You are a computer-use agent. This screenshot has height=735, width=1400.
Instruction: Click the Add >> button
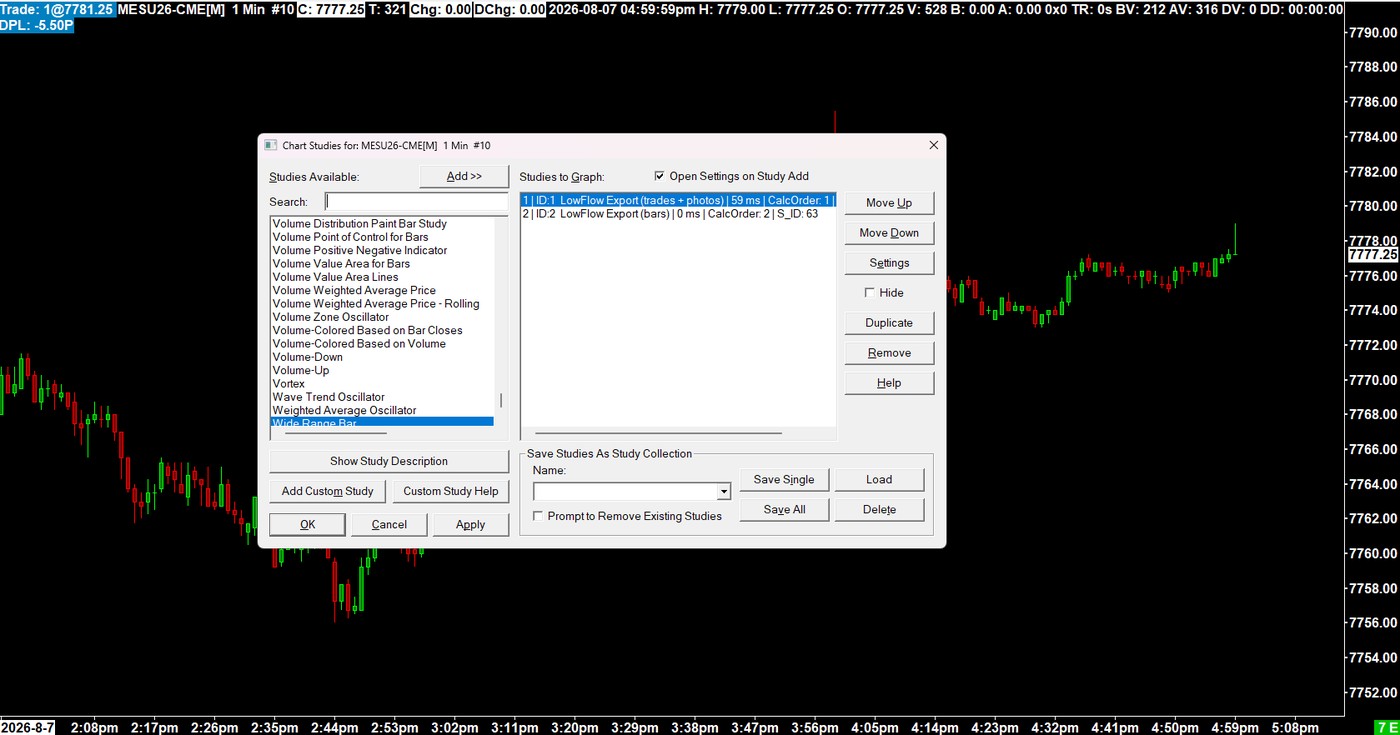click(464, 177)
